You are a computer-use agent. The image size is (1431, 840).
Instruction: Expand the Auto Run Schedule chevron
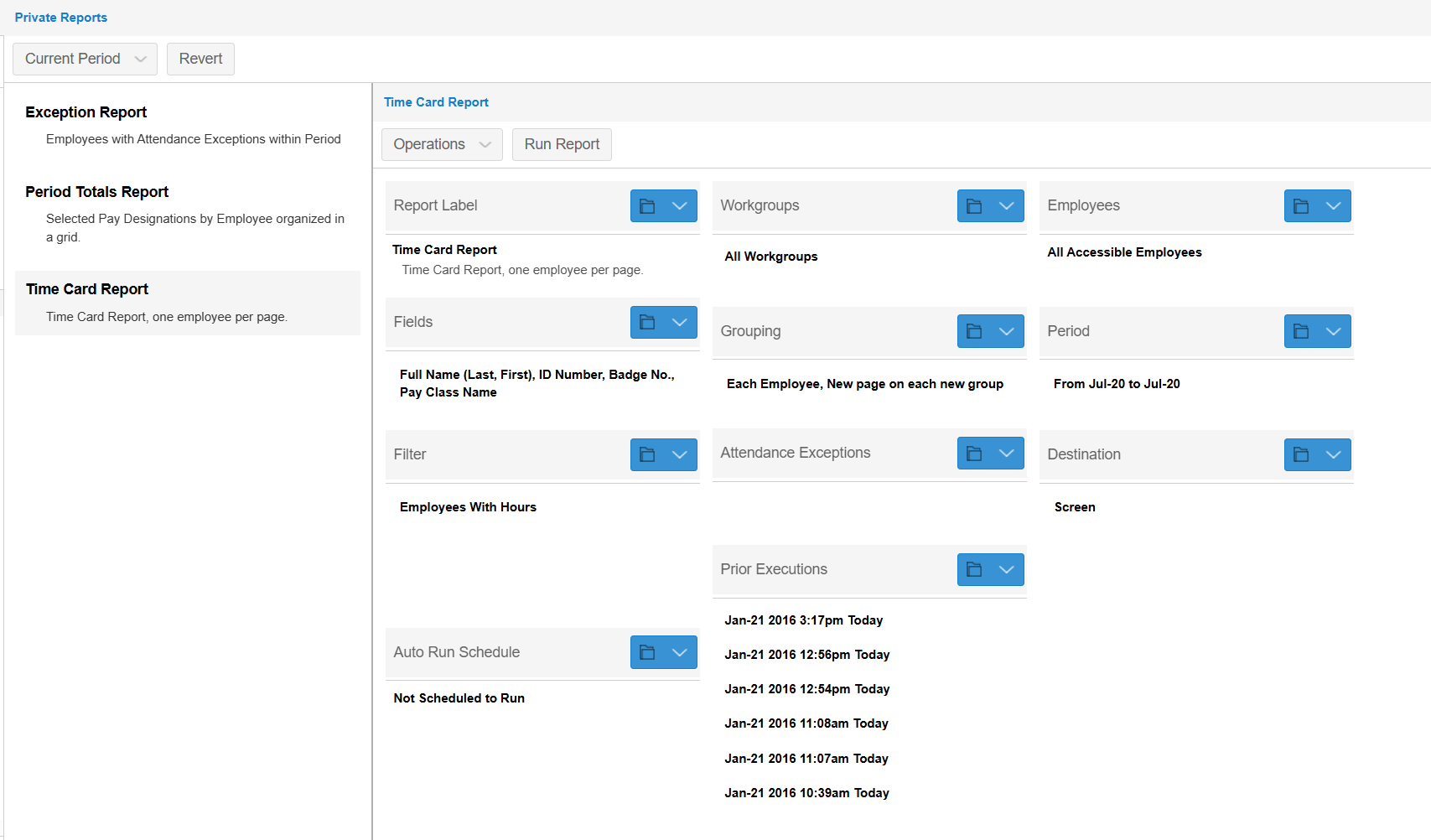[680, 653]
